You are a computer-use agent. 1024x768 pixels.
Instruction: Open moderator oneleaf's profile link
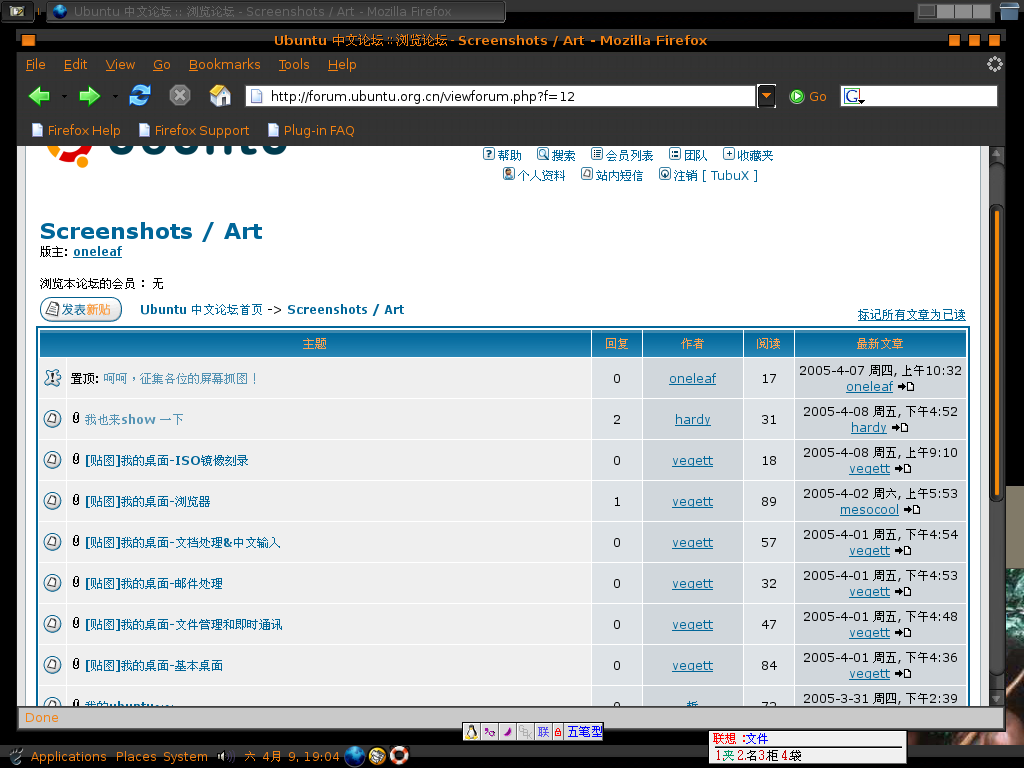coord(97,251)
